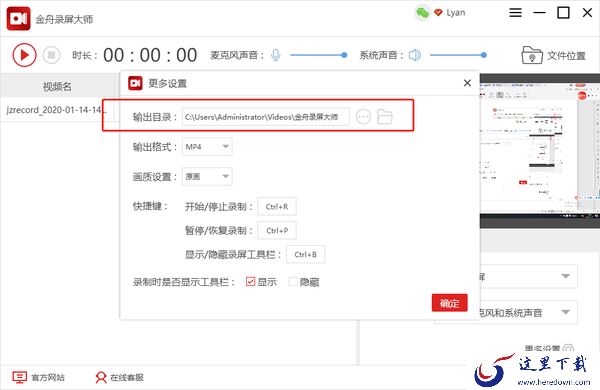Mute the microphone via its icon
Image resolution: width=600 pixels, height=390 pixels.
[x=276, y=55]
